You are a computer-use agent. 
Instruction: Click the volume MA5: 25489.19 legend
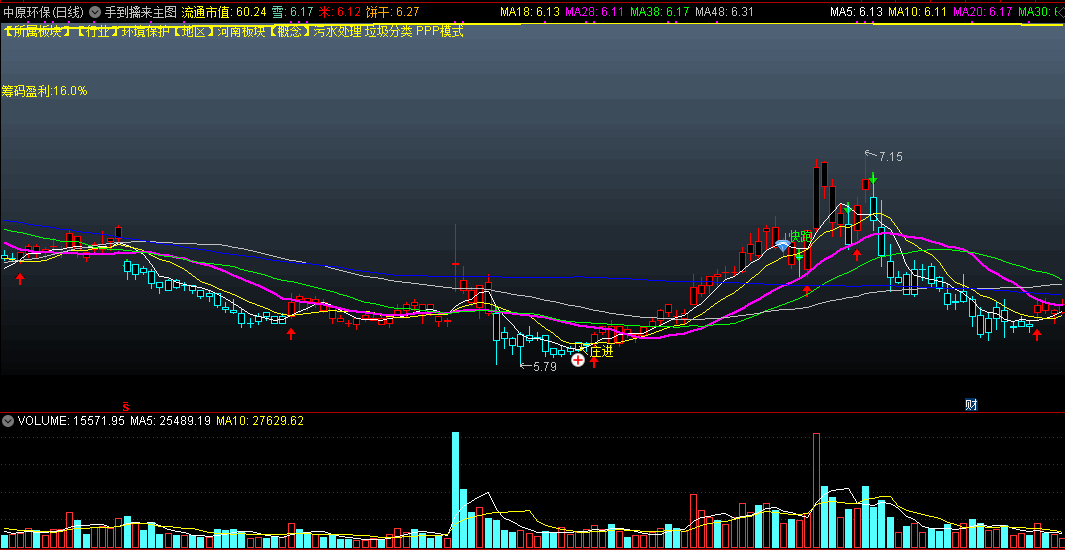tap(170, 421)
